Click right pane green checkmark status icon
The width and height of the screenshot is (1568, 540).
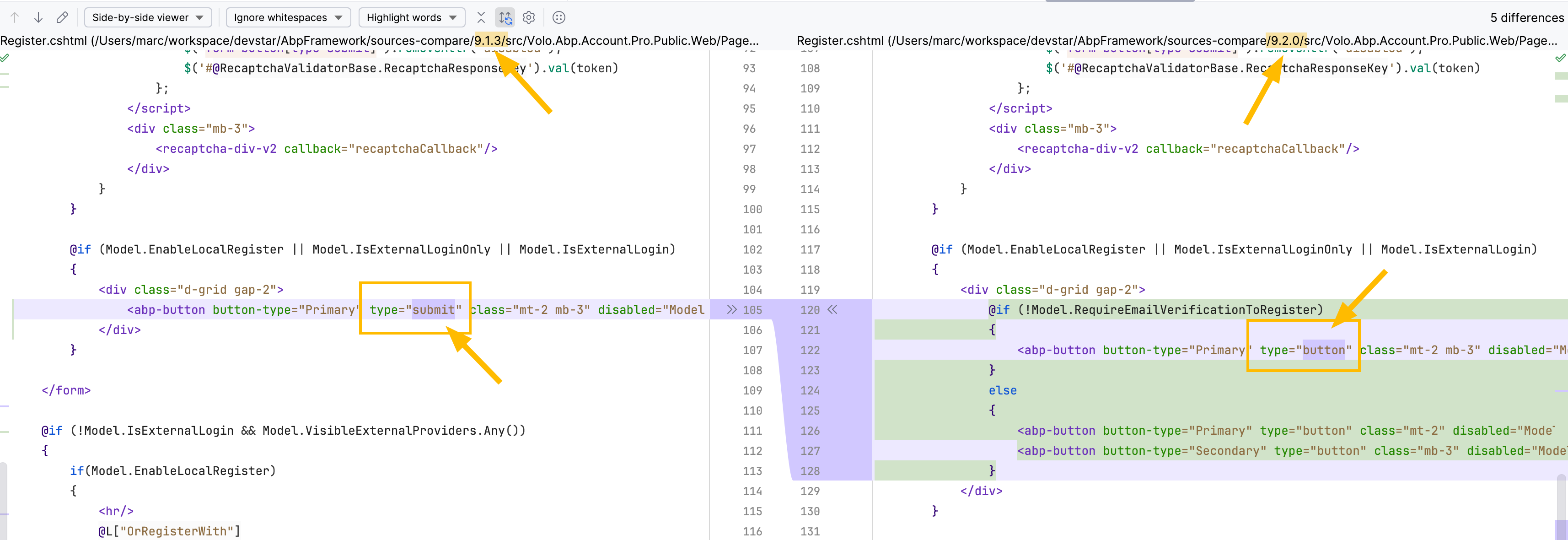pyautogui.click(x=1560, y=59)
